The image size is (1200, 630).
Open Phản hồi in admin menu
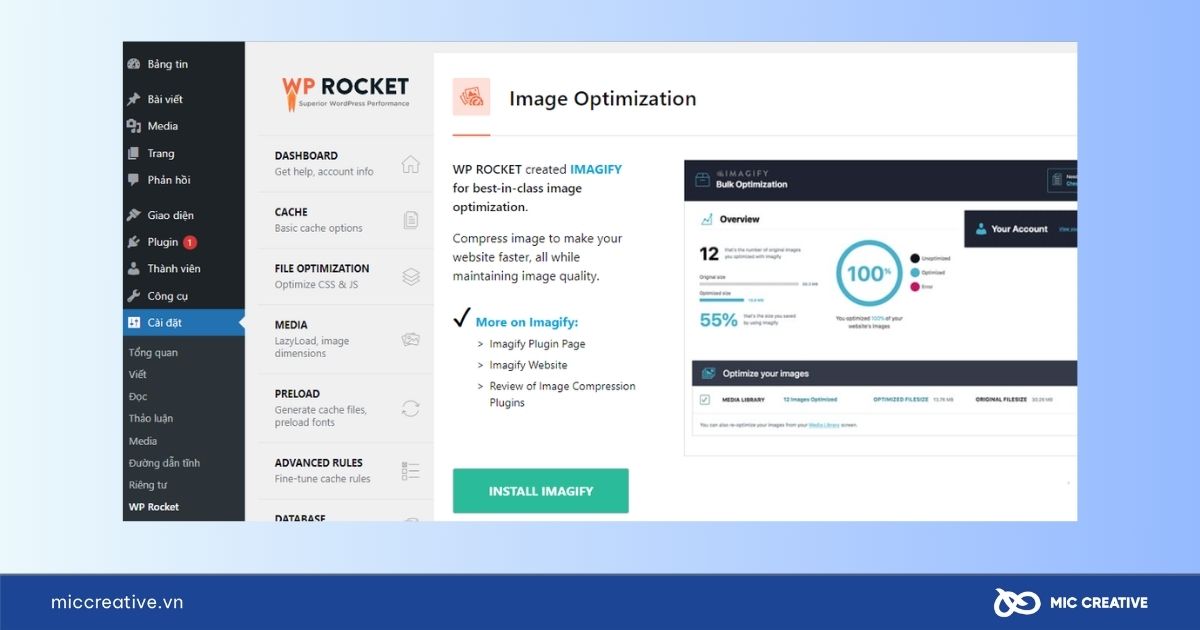(169, 180)
